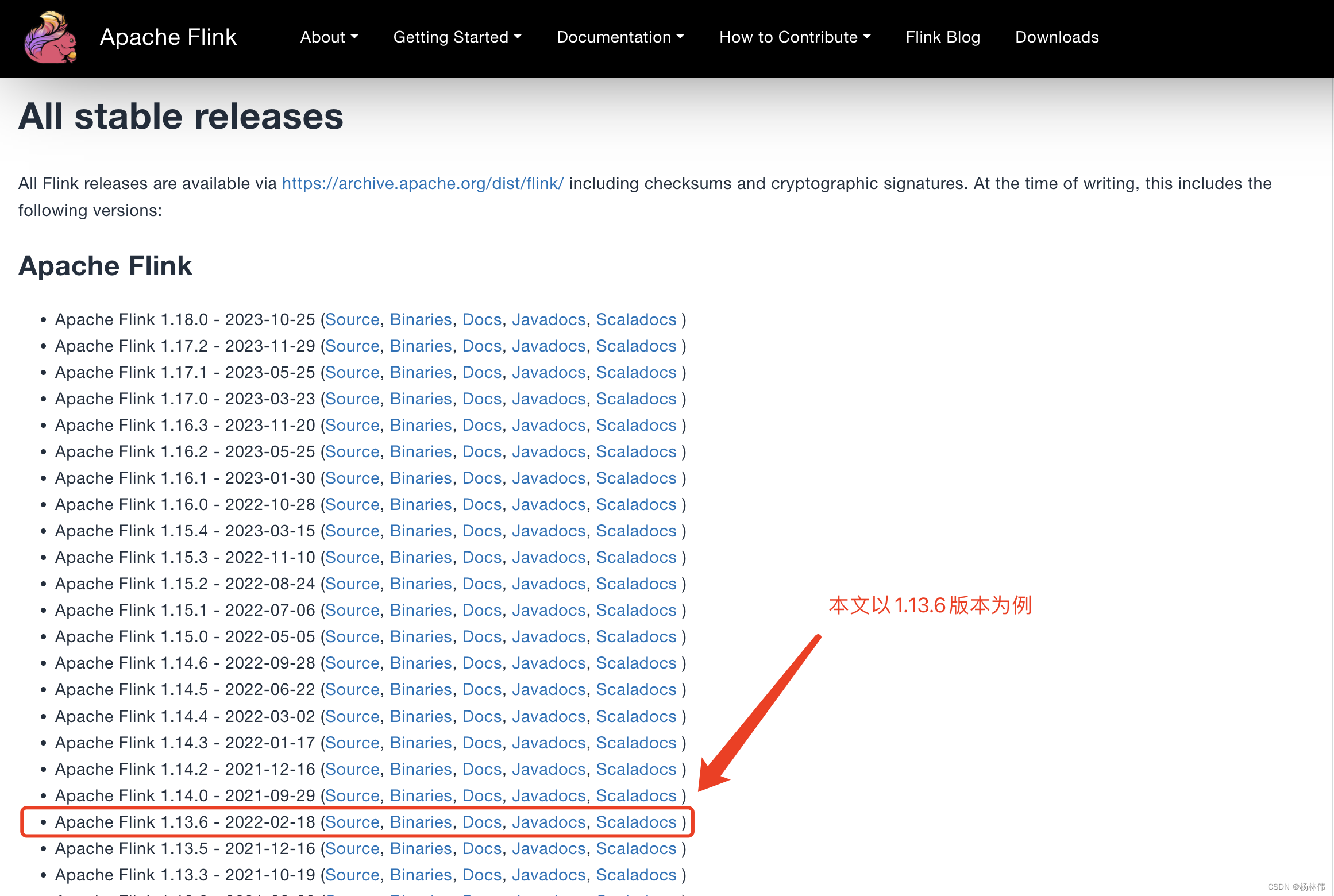Click the Apache Flink squirrel logo

[50, 38]
